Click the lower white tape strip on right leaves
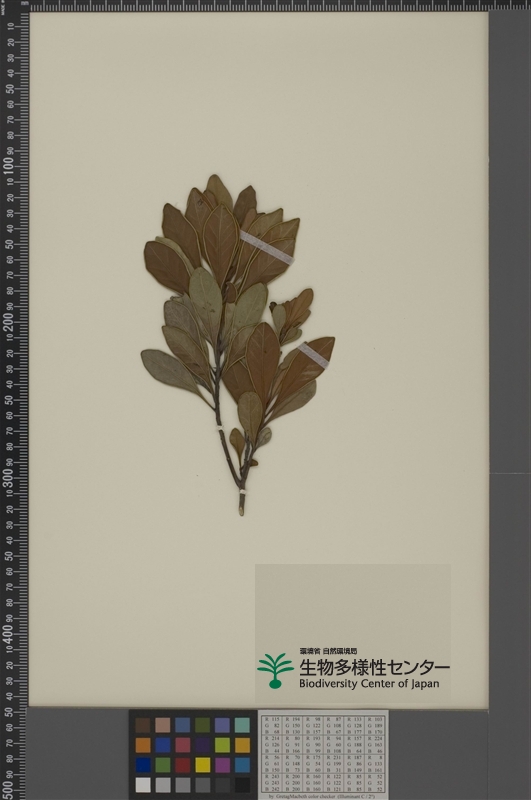Image resolution: width=531 pixels, height=800 pixels. [x=313, y=355]
